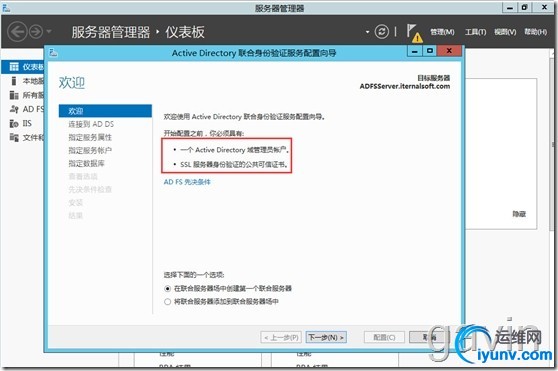Open the 管理(M) menu
This screenshot has height=371, width=558.
pos(442,32)
